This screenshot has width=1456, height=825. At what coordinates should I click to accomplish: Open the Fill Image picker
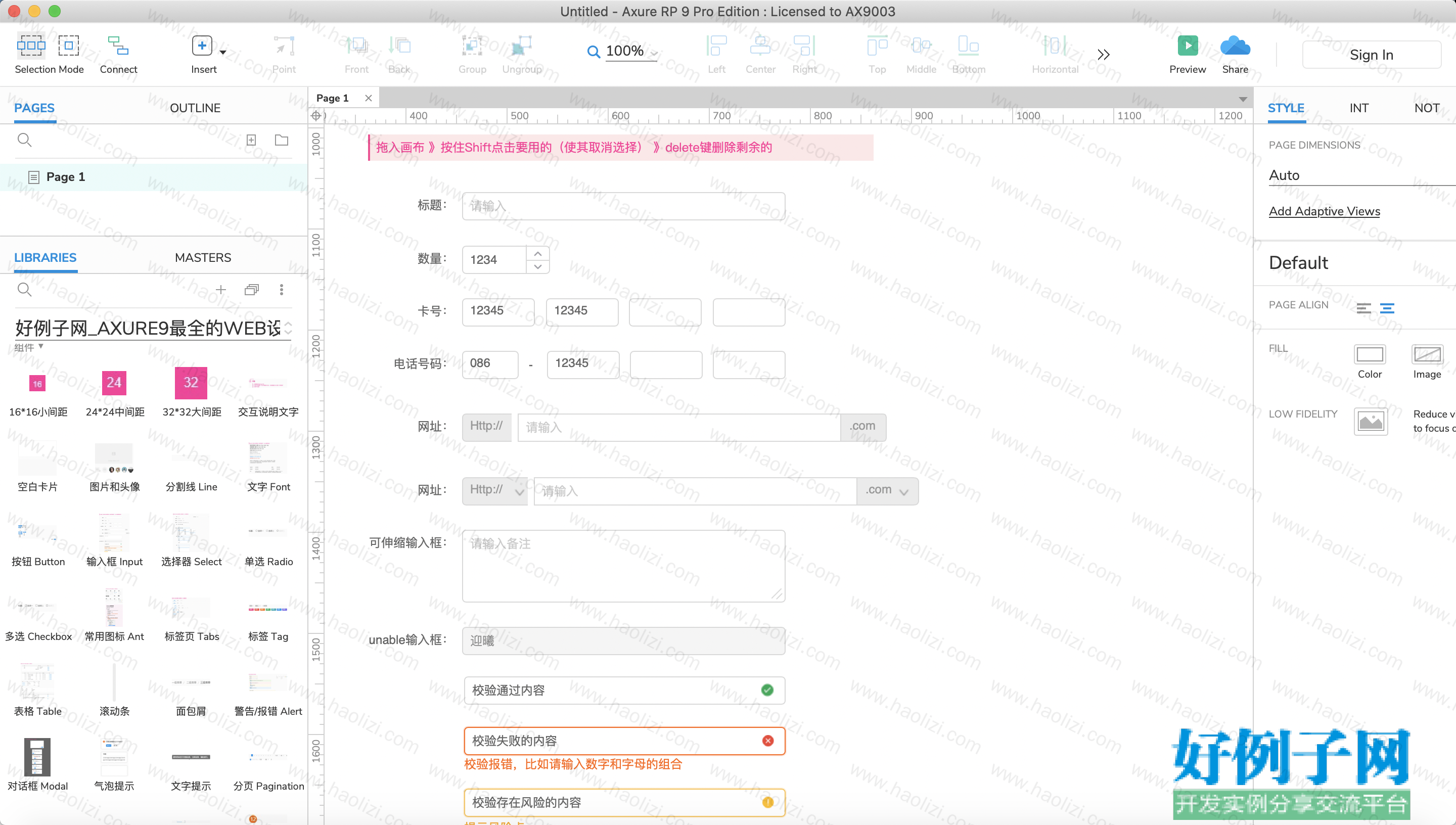tap(1427, 354)
